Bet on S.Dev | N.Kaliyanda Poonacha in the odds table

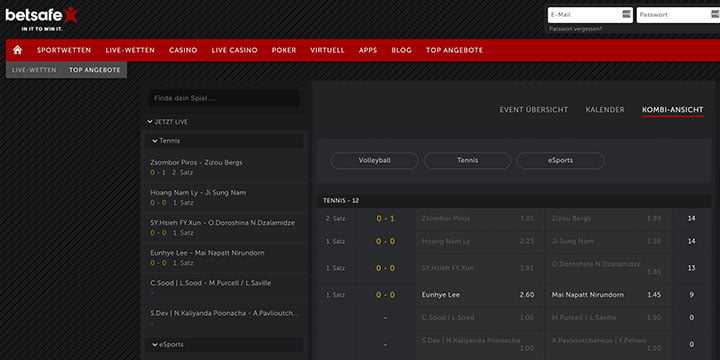click(479, 344)
